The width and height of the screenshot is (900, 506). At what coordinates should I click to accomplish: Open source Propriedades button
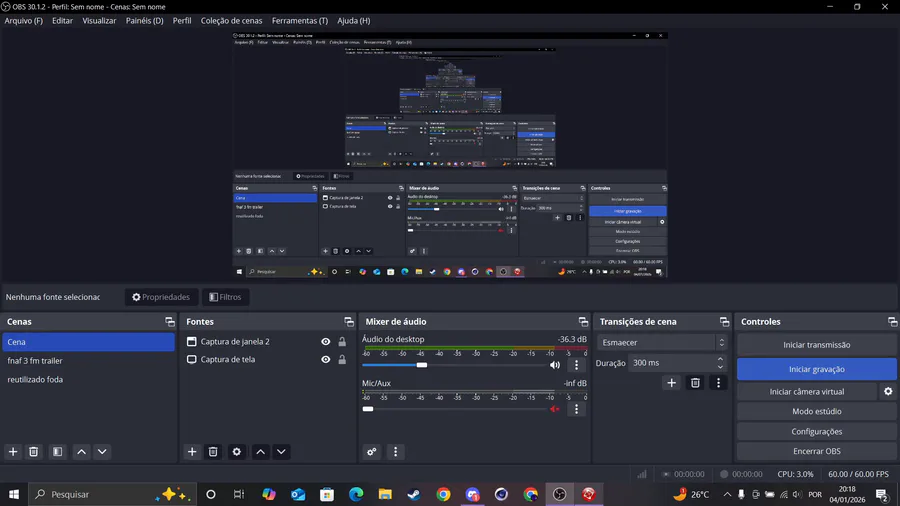(x=161, y=297)
